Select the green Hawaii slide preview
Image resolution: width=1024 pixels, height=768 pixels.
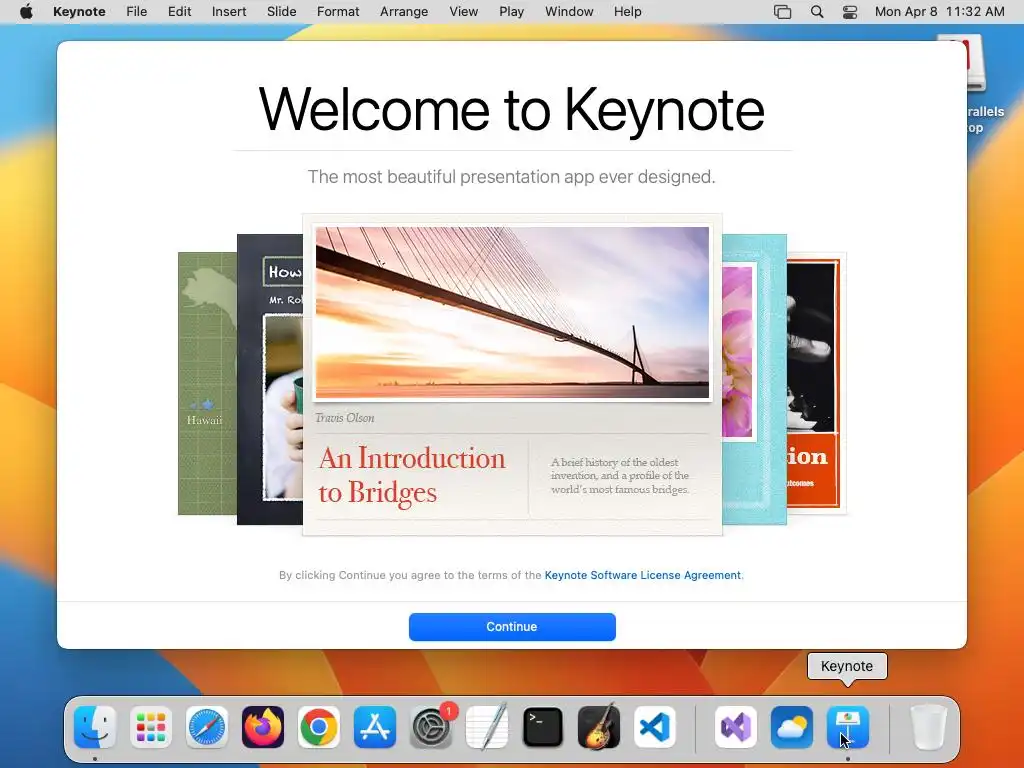[x=208, y=383]
